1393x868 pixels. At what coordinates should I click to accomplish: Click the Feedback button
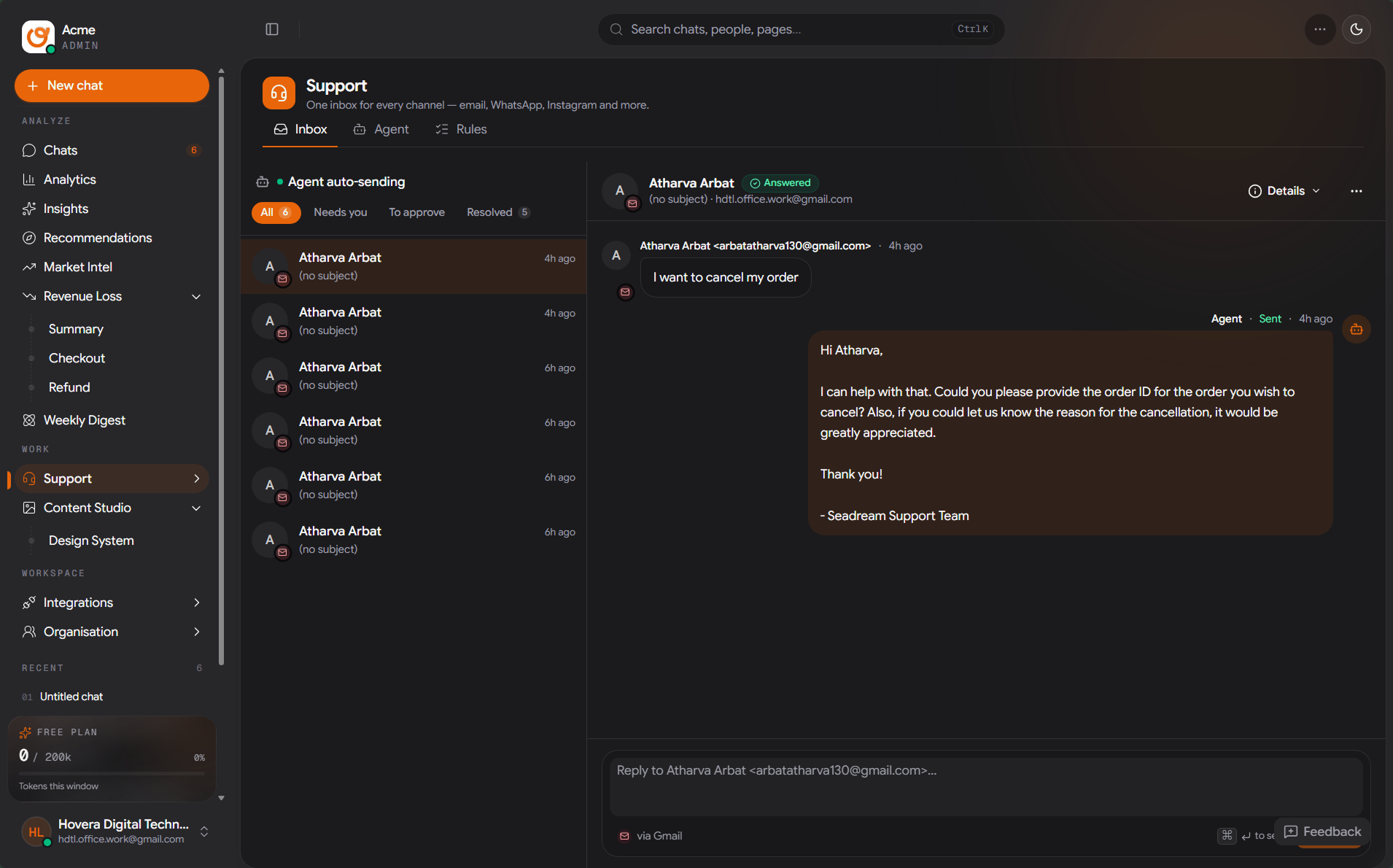pyautogui.click(x=1322, y=832)
